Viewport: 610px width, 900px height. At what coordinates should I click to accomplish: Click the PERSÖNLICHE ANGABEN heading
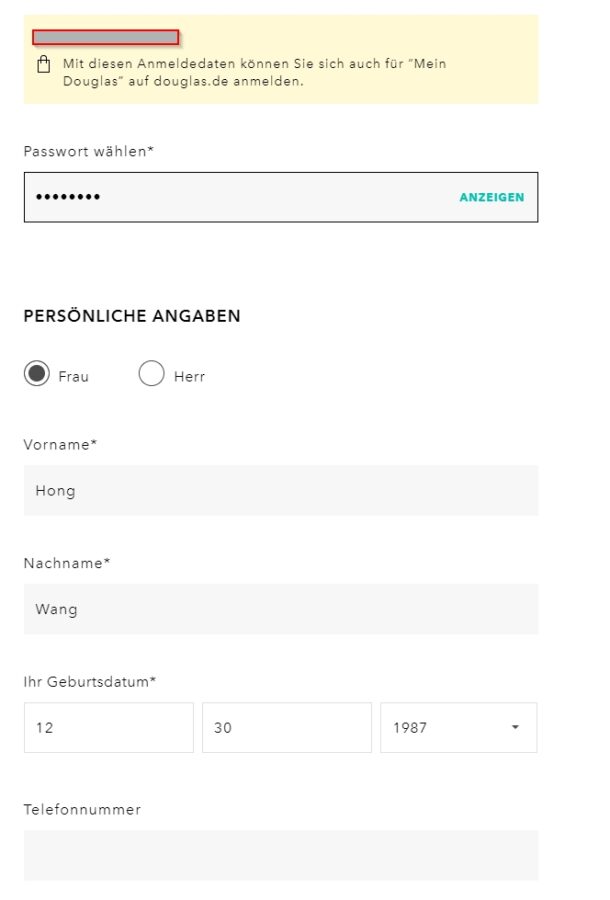(132, 316)
